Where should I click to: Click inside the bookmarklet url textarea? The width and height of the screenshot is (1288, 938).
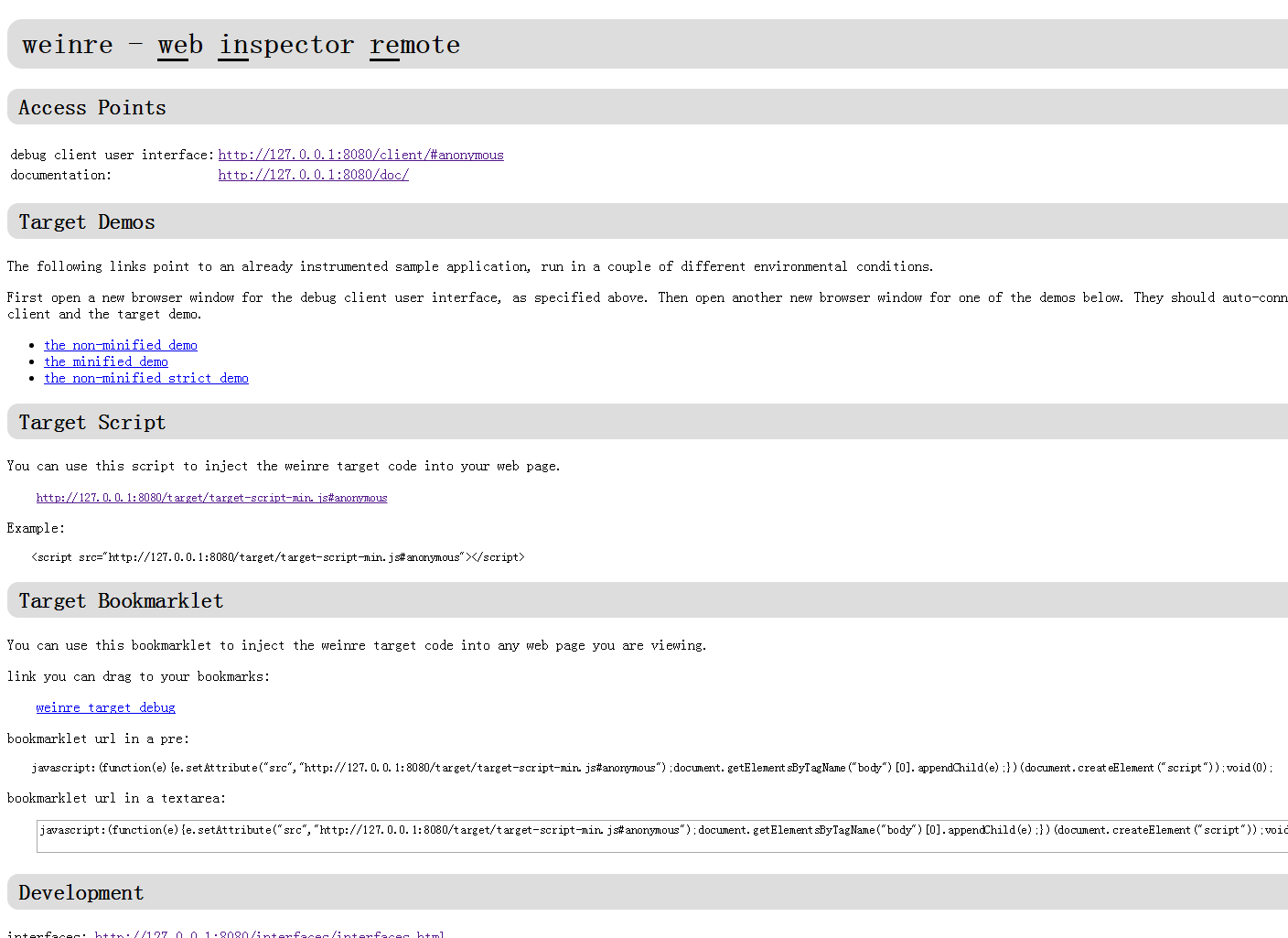point(662,836)
